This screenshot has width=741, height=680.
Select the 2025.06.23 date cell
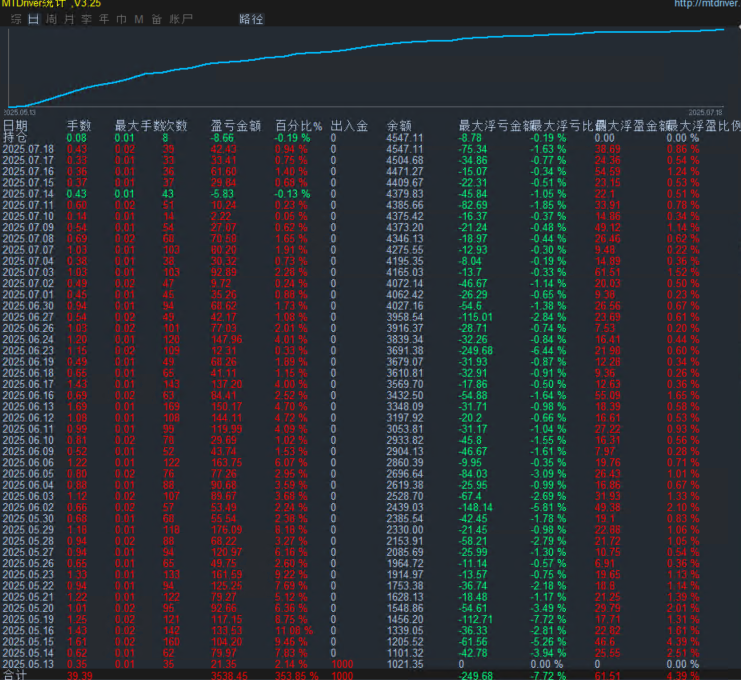click(x=28, y=351)
